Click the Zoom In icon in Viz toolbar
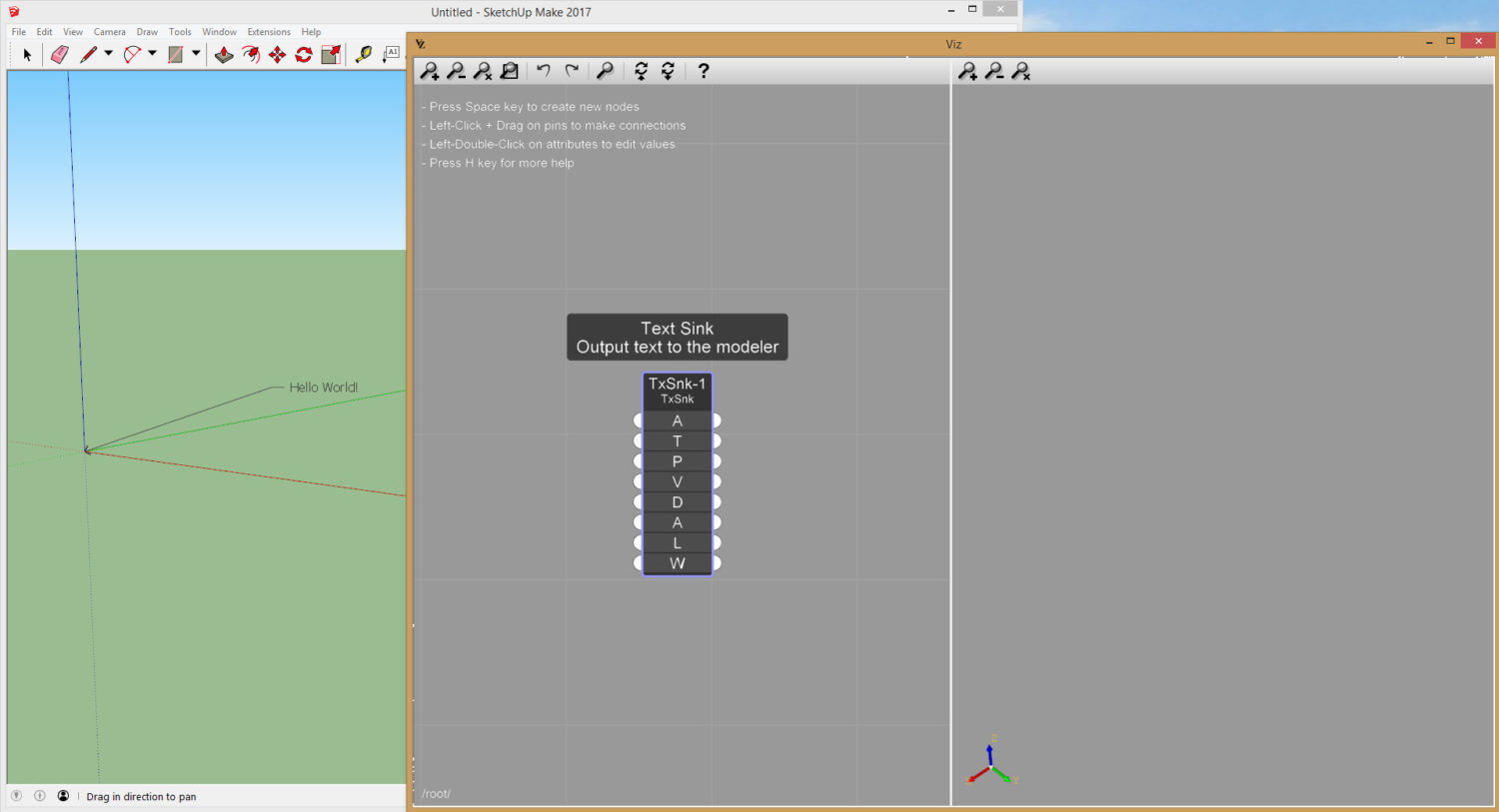1499x812 pixels. (x=431, y=71)
